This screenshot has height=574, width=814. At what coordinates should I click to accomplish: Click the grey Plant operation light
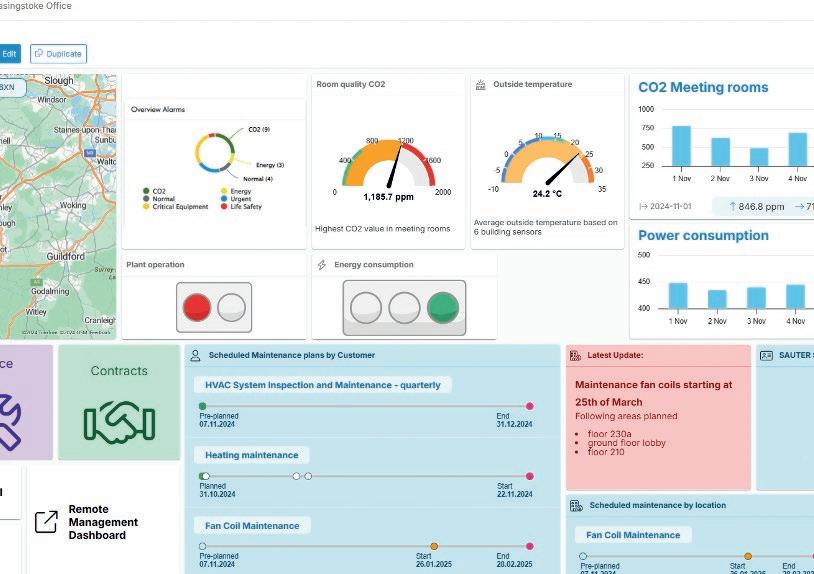pos(232,307)
